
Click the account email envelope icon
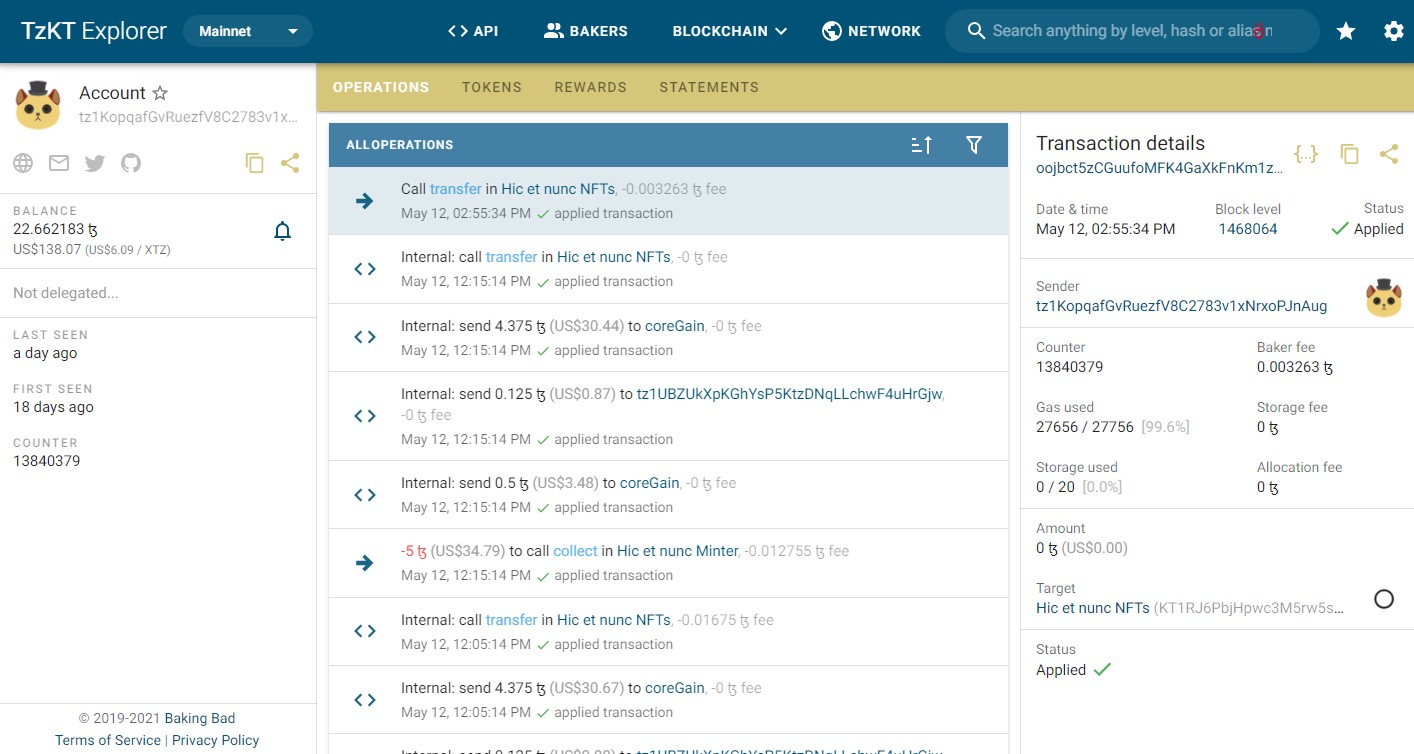click(x=59, y=163)
